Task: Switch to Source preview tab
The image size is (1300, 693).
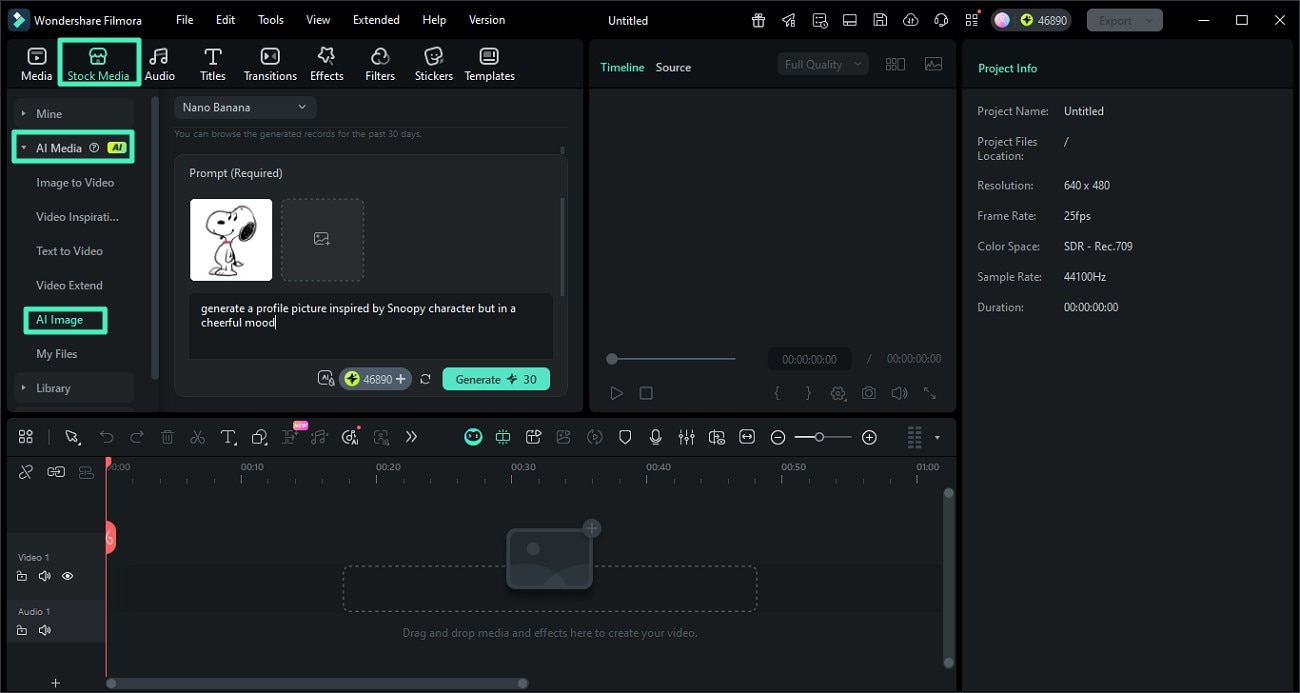Action: point(673,68)
